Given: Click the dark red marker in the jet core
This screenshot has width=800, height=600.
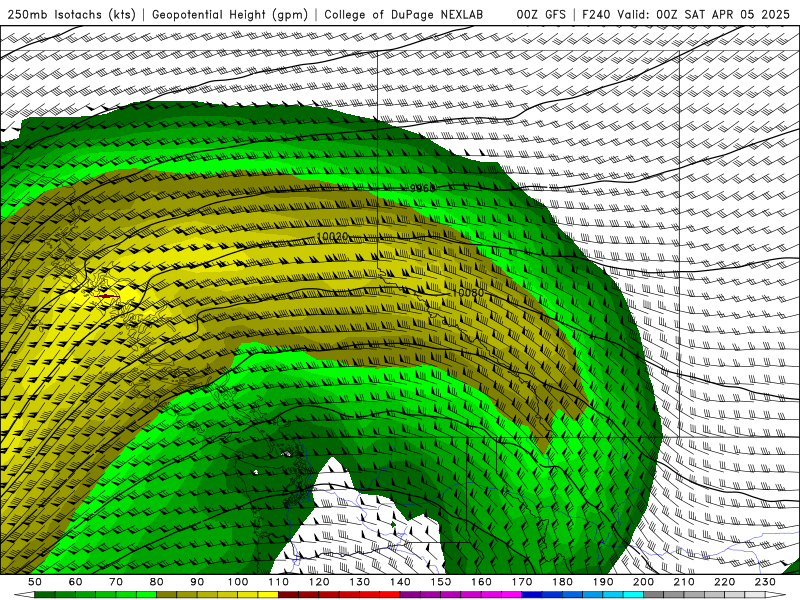Looking at the screenshot, I should (107, 296).
